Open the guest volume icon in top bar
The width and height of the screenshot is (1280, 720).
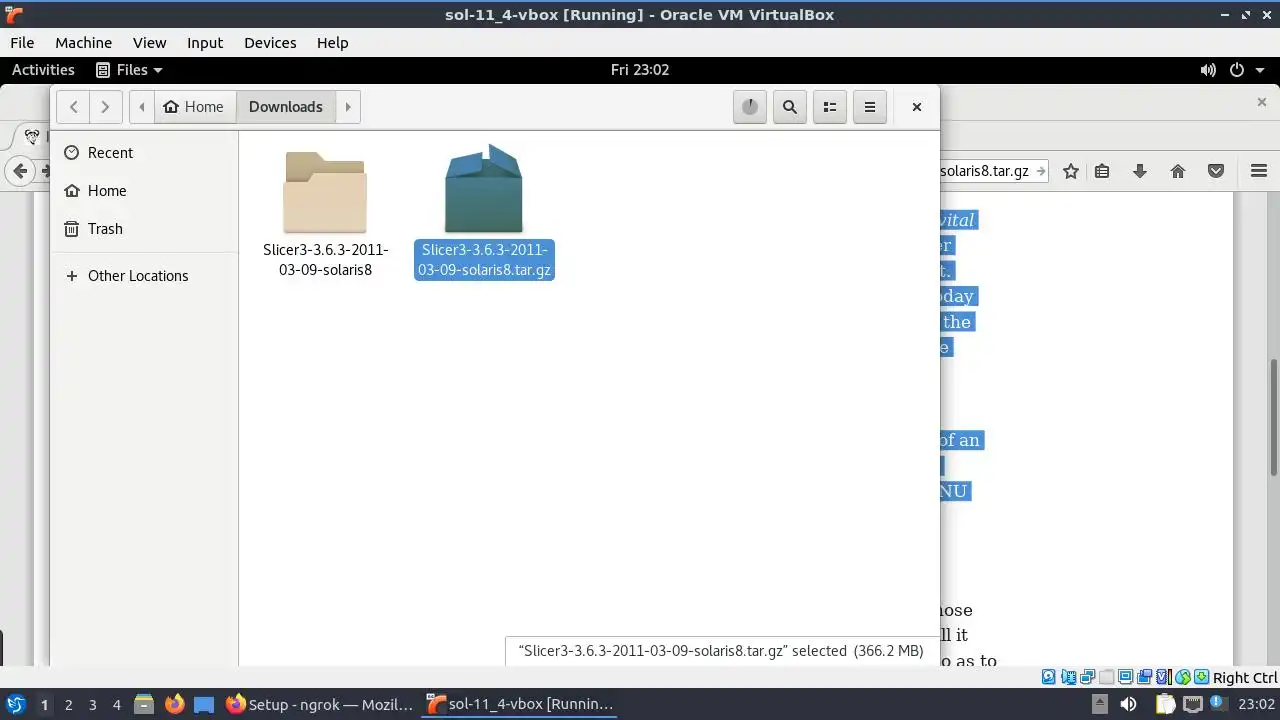coord(1208,70)
